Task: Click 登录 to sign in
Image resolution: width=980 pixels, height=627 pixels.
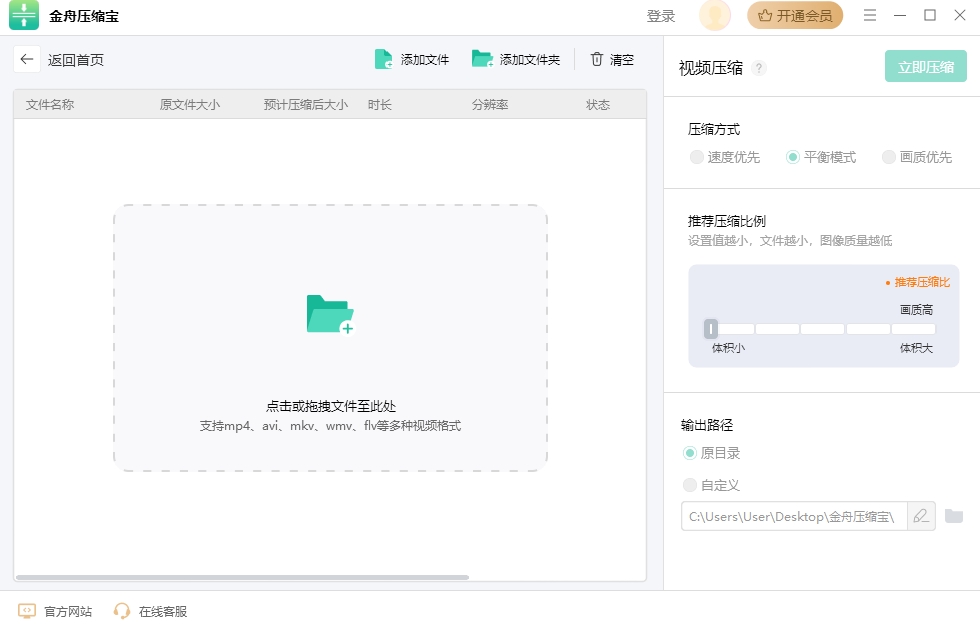Action: point(660,15)
